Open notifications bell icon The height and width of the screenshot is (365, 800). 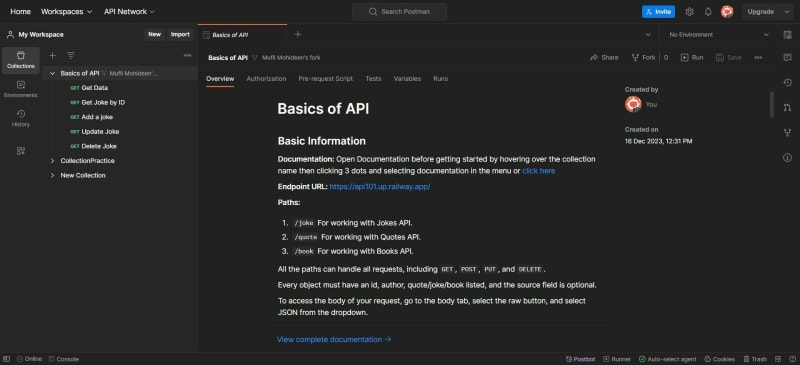tap(708, 12)
